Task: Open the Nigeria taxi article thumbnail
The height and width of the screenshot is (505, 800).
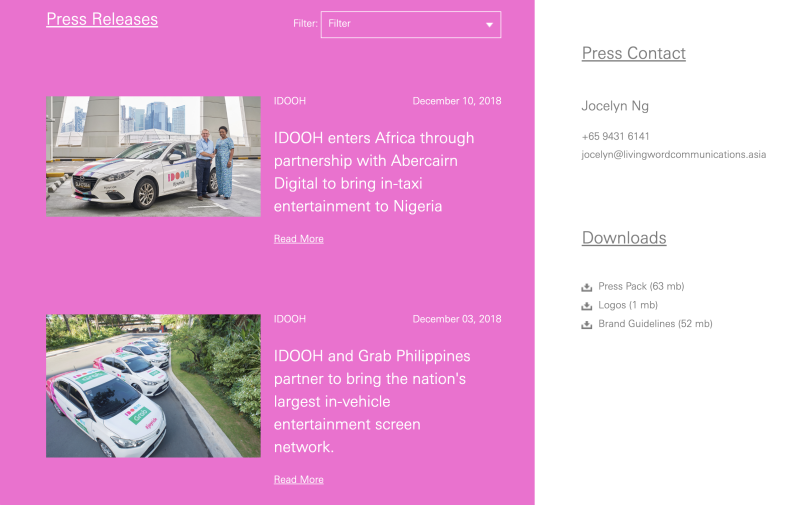Action: point(153,156)
